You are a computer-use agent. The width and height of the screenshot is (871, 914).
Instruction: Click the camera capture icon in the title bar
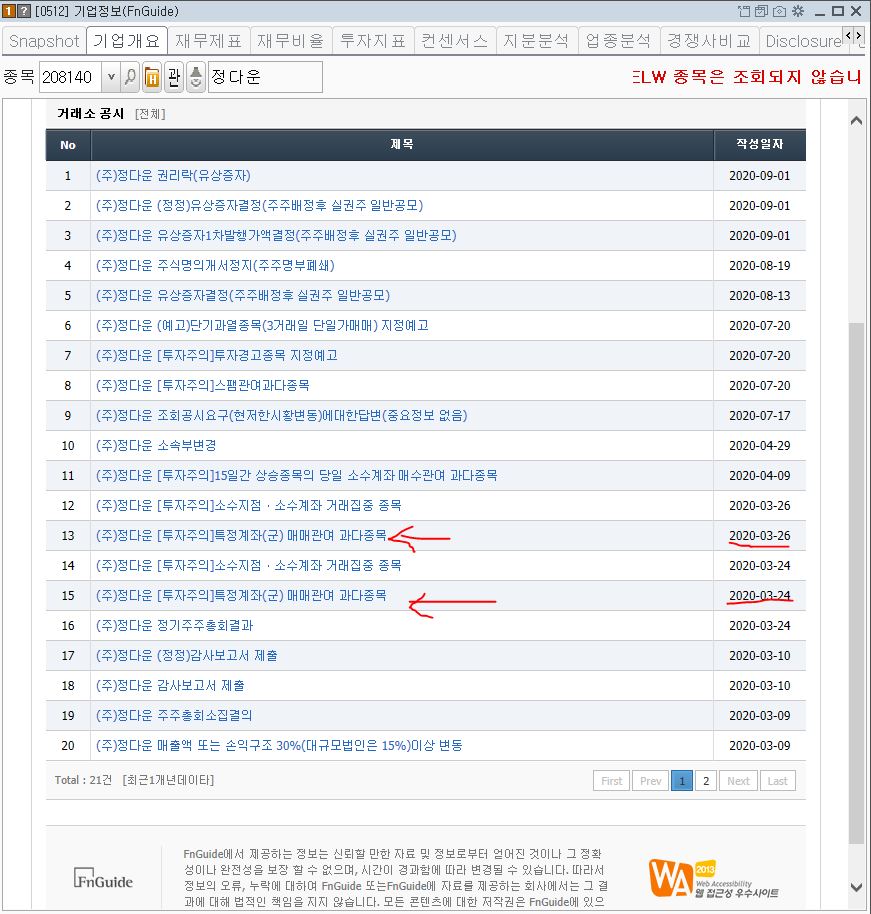[779, 11]
